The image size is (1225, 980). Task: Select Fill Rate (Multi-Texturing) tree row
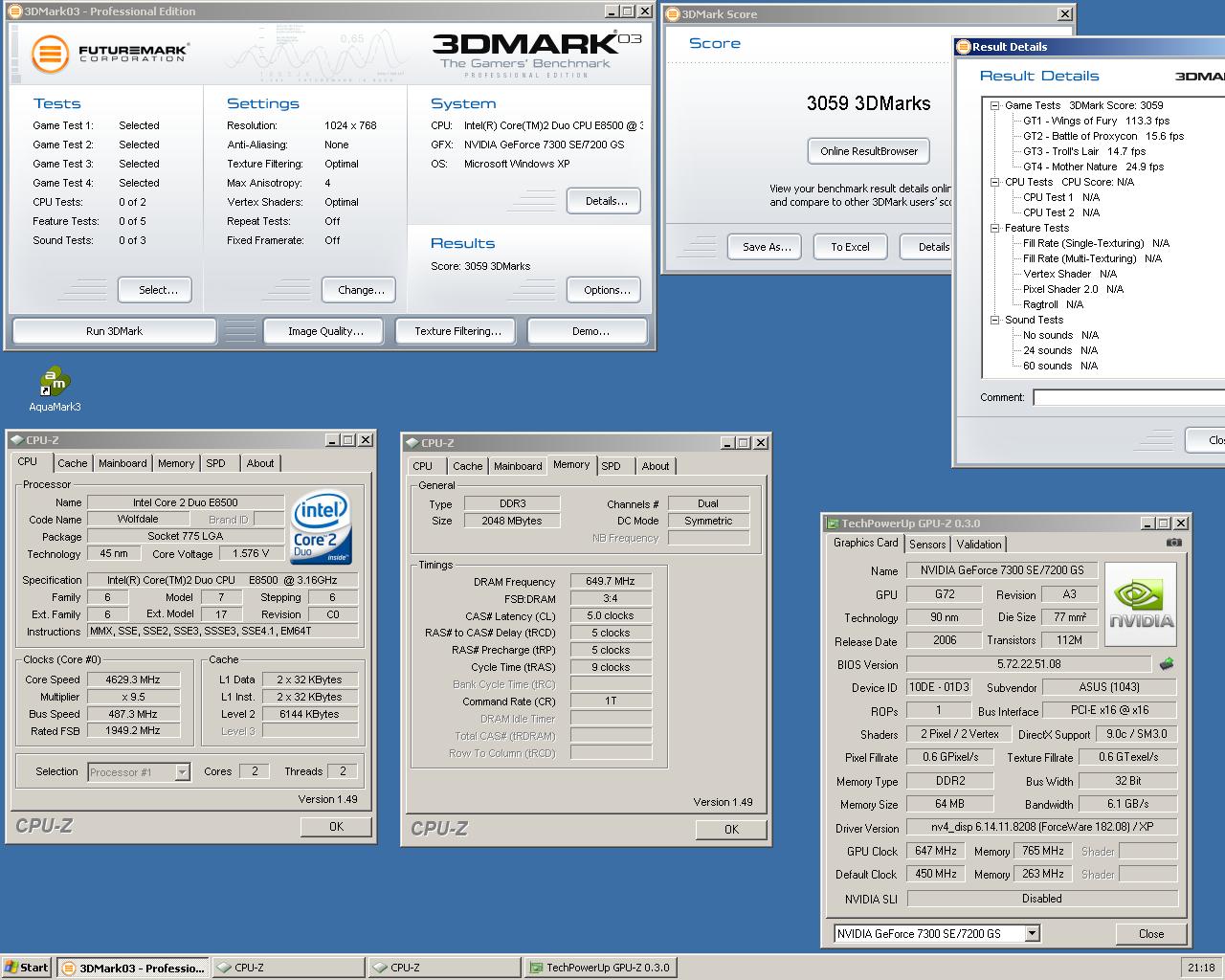coord(1092,258)
